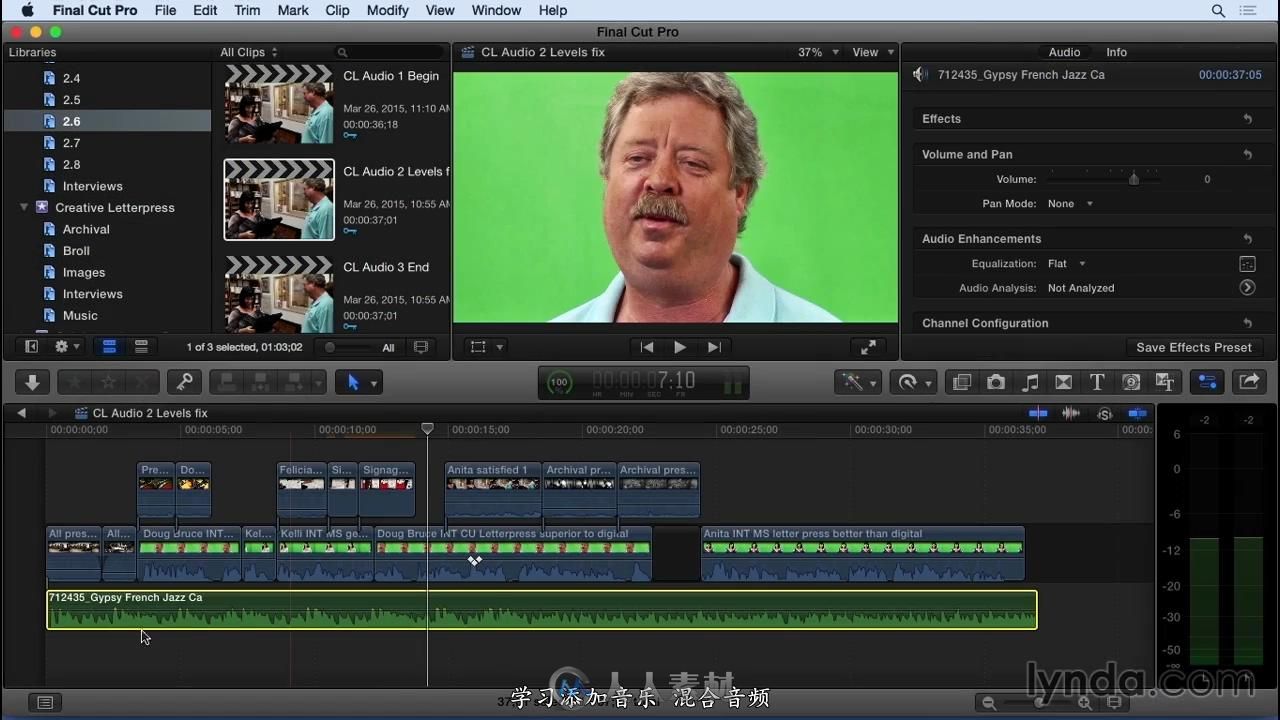Open the Timeline Index button
Image resolution: width=1280 pixels, height=720 pixels.
(x=45, y=702)
